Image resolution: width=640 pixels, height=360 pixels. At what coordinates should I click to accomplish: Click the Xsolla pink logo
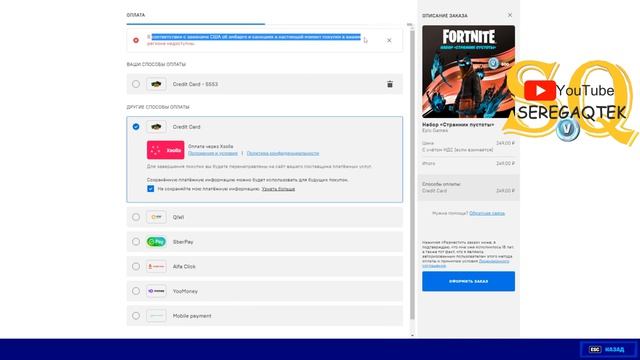[x=165, y=150]
